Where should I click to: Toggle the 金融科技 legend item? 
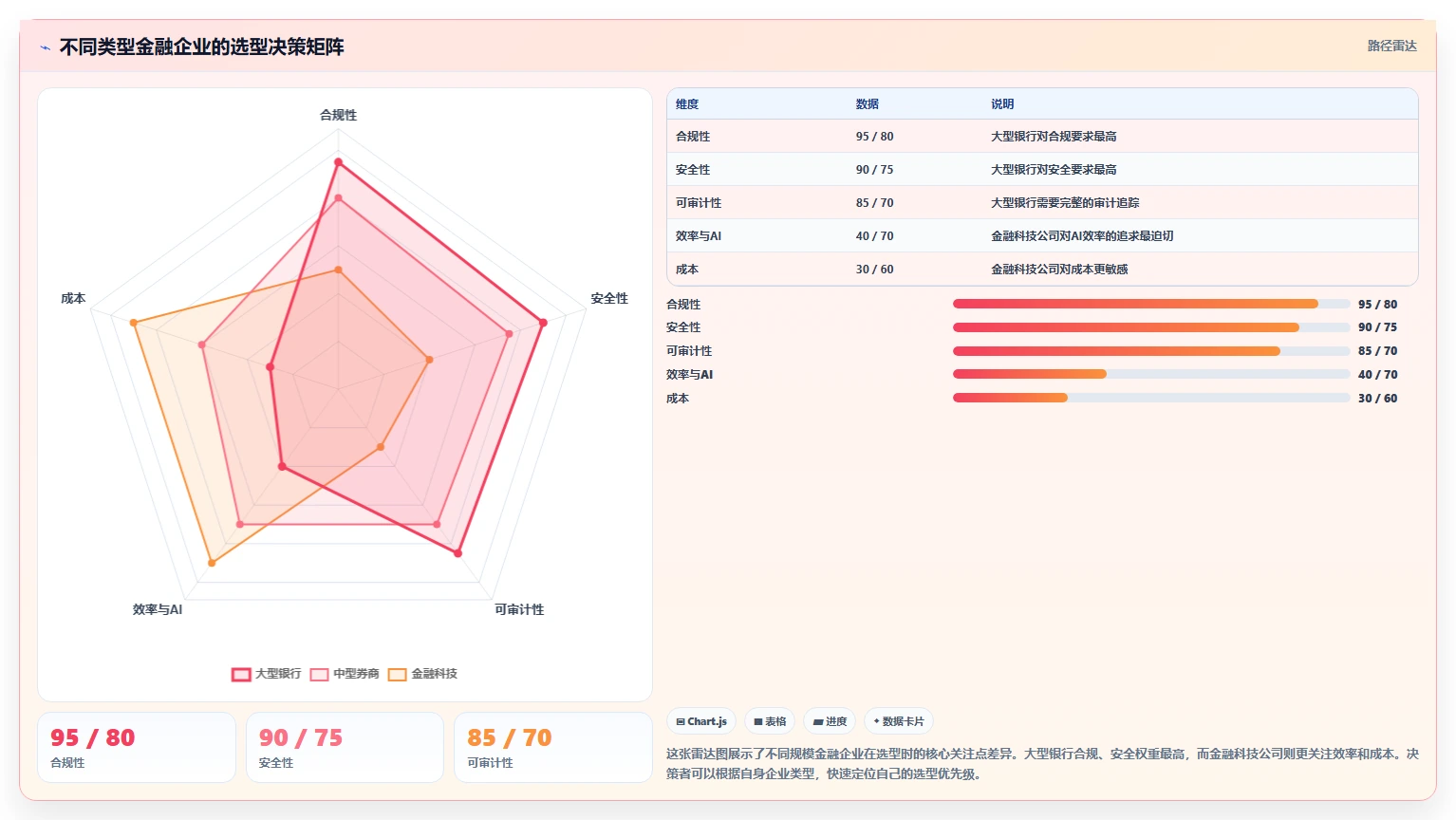point(422,674)
